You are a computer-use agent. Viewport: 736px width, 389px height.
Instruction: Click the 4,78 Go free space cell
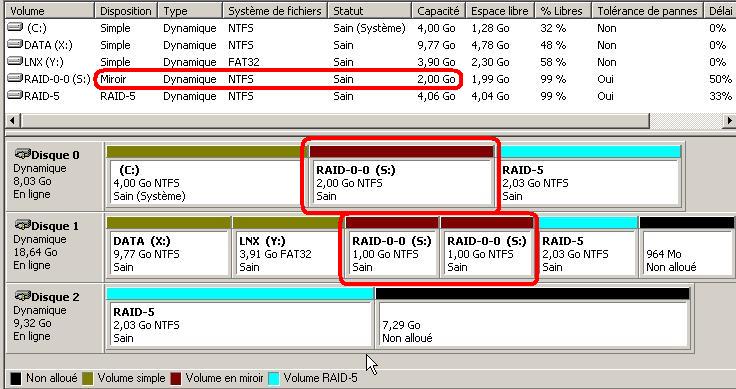(x=491, y=45)
